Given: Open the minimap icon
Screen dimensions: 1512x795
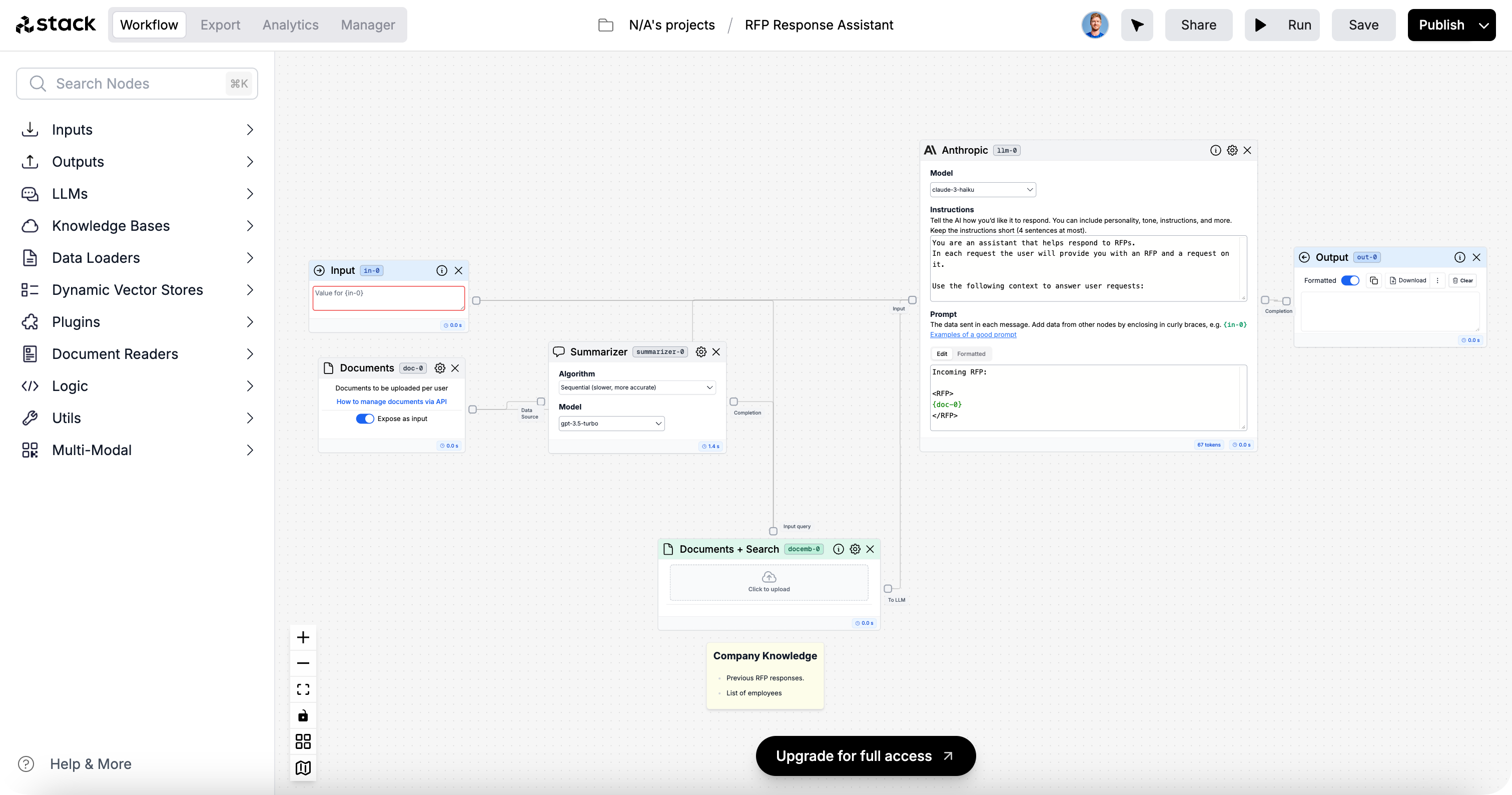Looking at the screenshot, I should tap(303, 767).
